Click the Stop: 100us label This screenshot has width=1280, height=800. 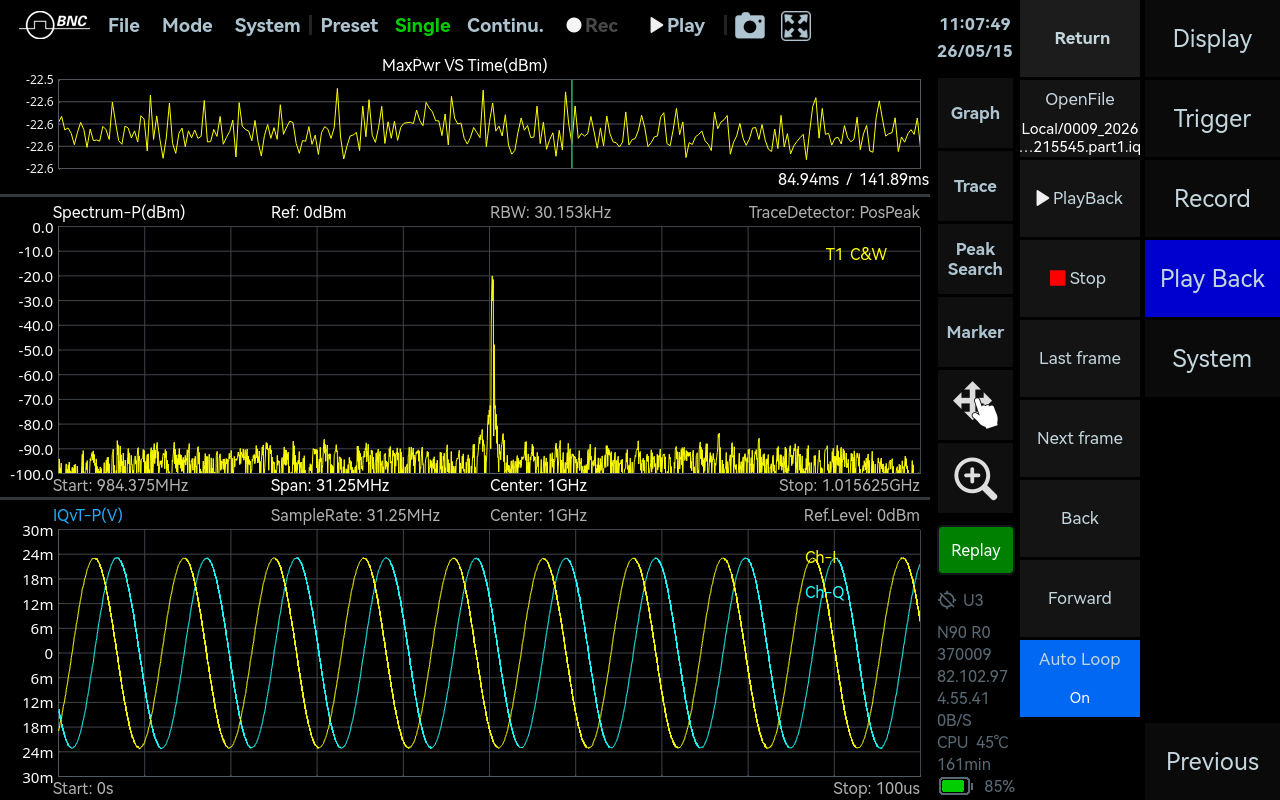click(x=877, y=788)
